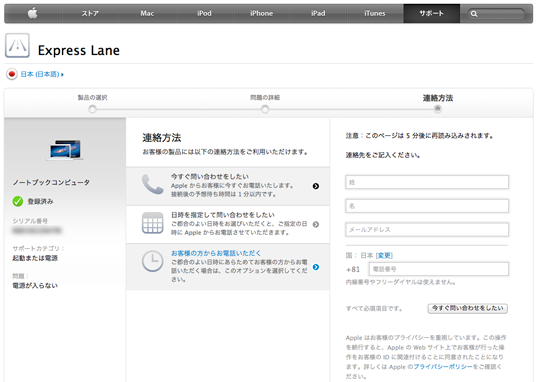Focus the 名 first name field
The width and height of the screenshot is (540, 382).
click(x=427, y=206)
